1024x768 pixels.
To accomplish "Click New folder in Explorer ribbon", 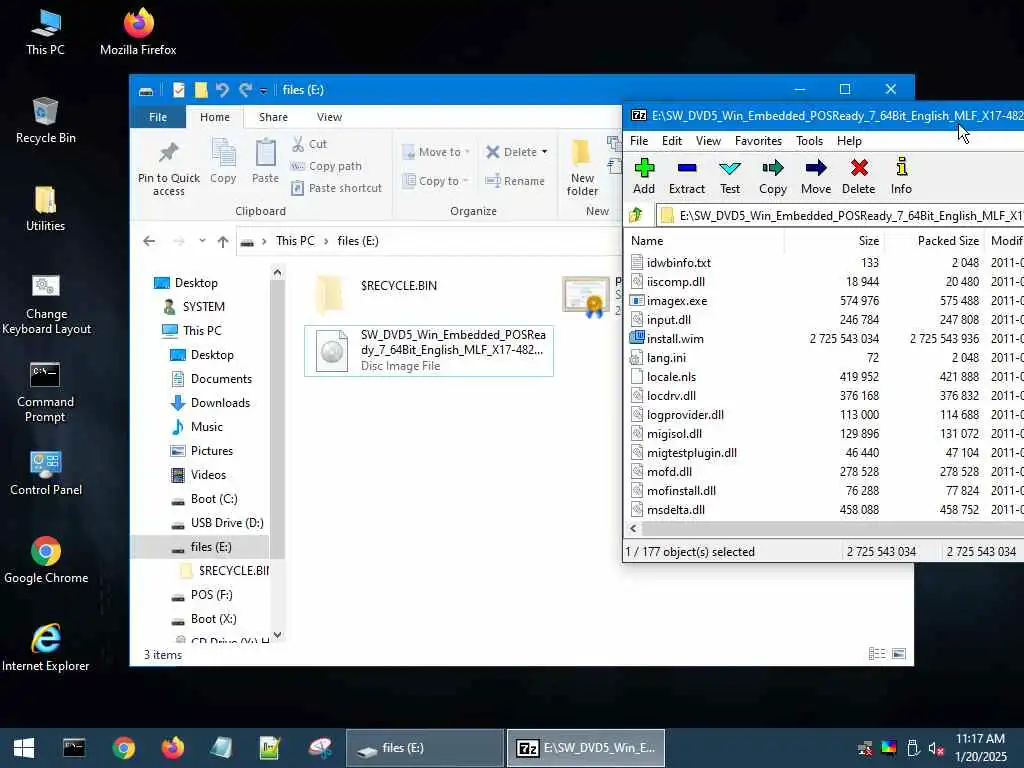I will (x=581, y=167).
